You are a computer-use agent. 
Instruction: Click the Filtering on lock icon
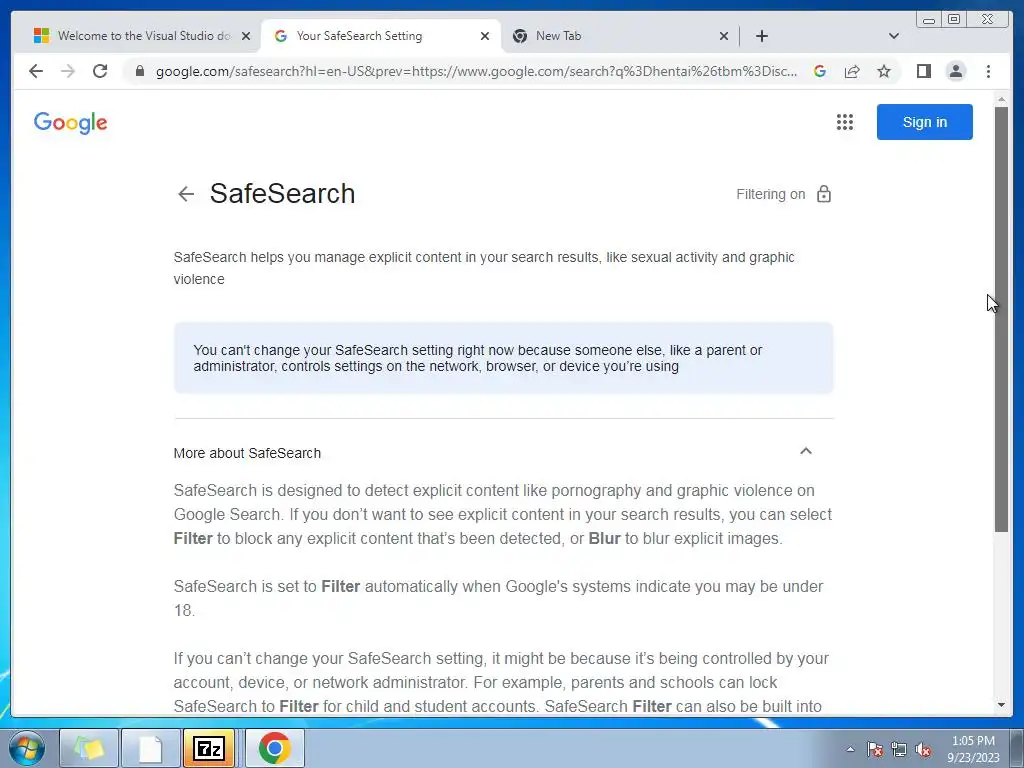pyautogui.click(x=824, y=194)
